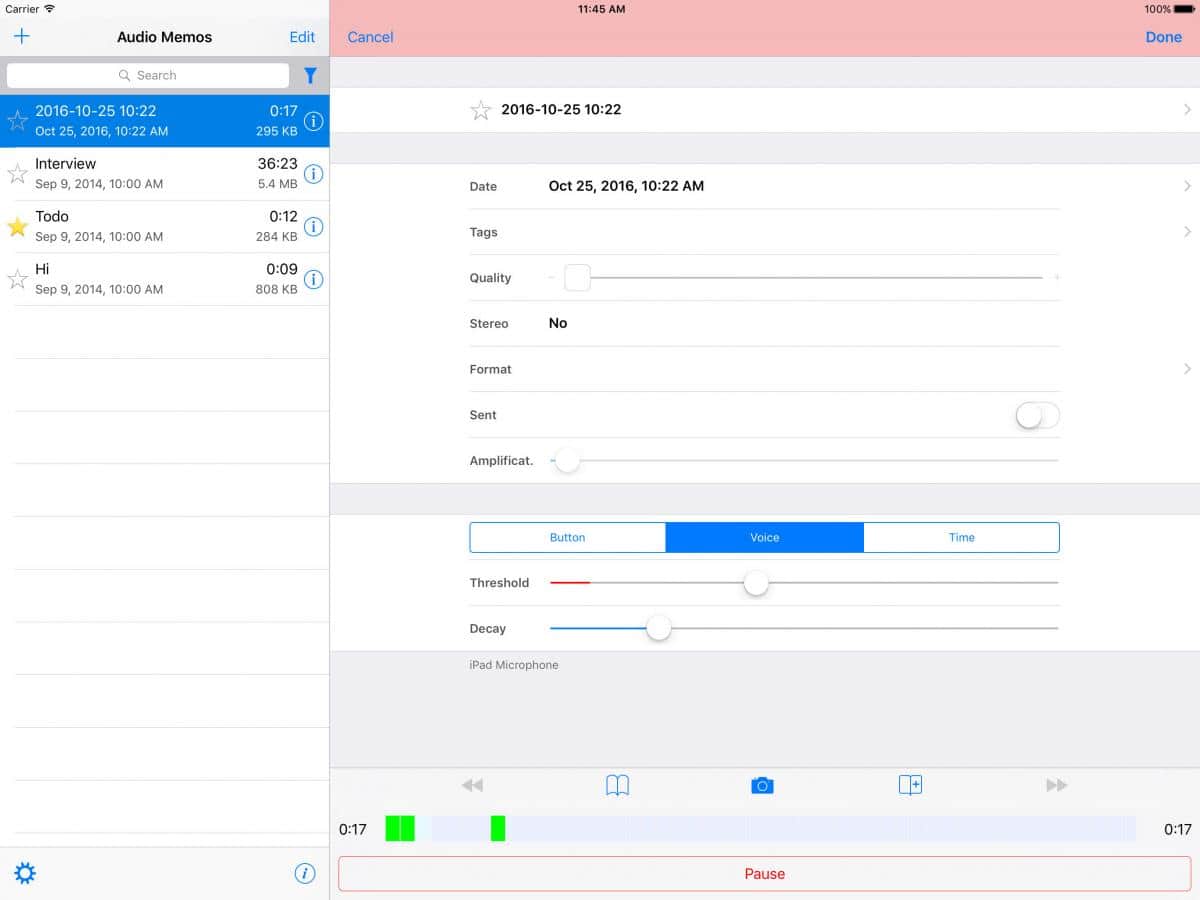The width and height of the screenshot is (1200, 900).
Task: Switch to the Time trigger segment
Action: click(961, 538)
